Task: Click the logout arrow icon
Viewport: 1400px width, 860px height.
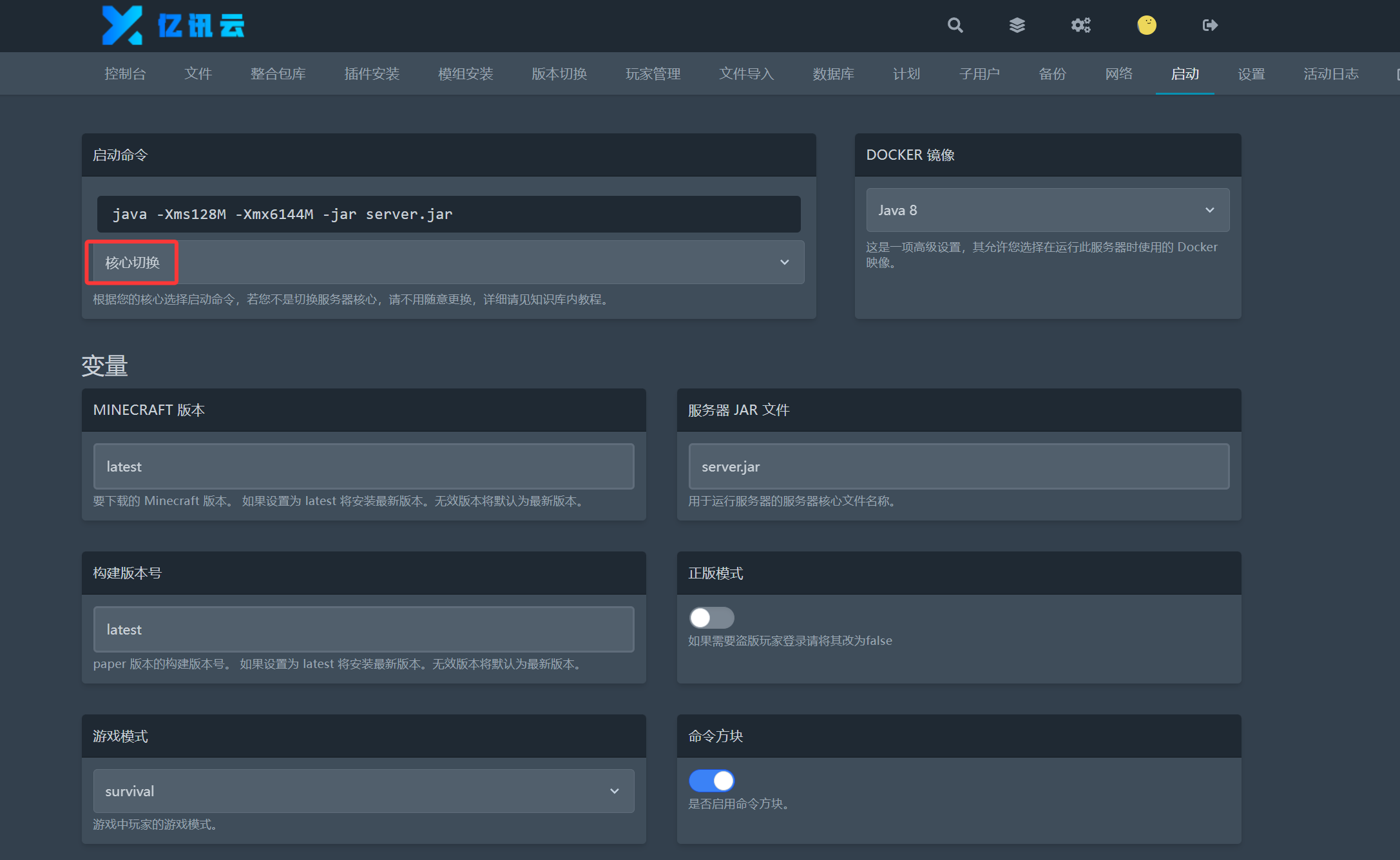Action: (x=1210, y=25)
